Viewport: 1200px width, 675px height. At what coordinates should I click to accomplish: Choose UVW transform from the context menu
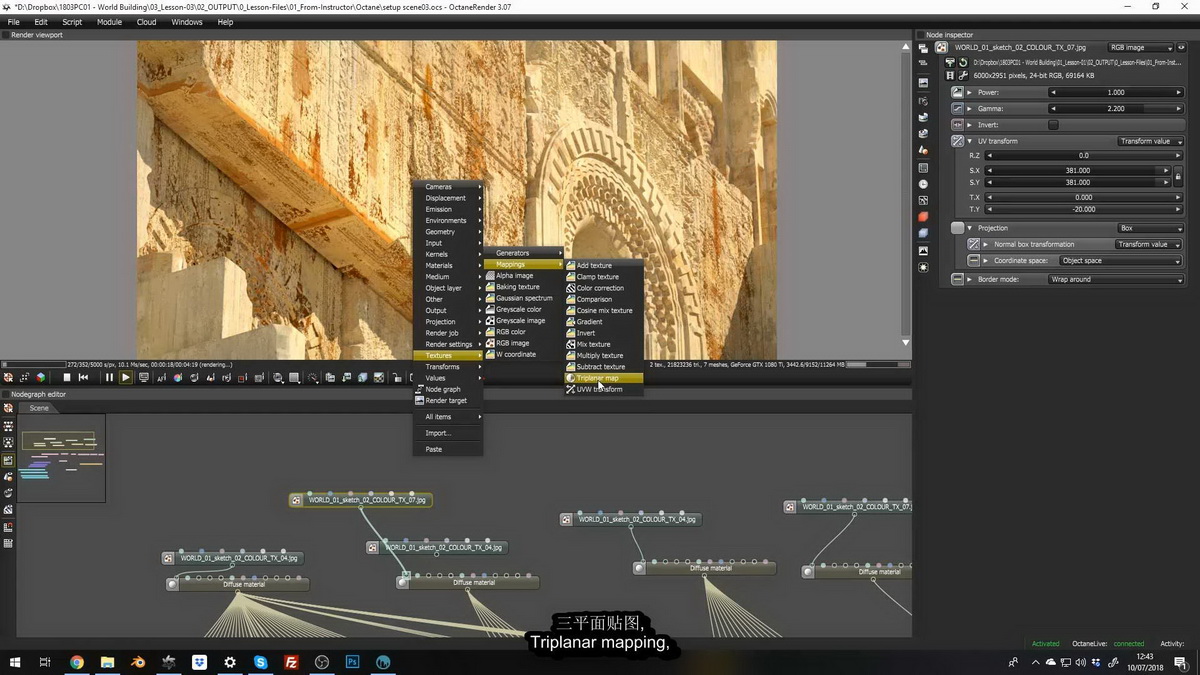604,389
